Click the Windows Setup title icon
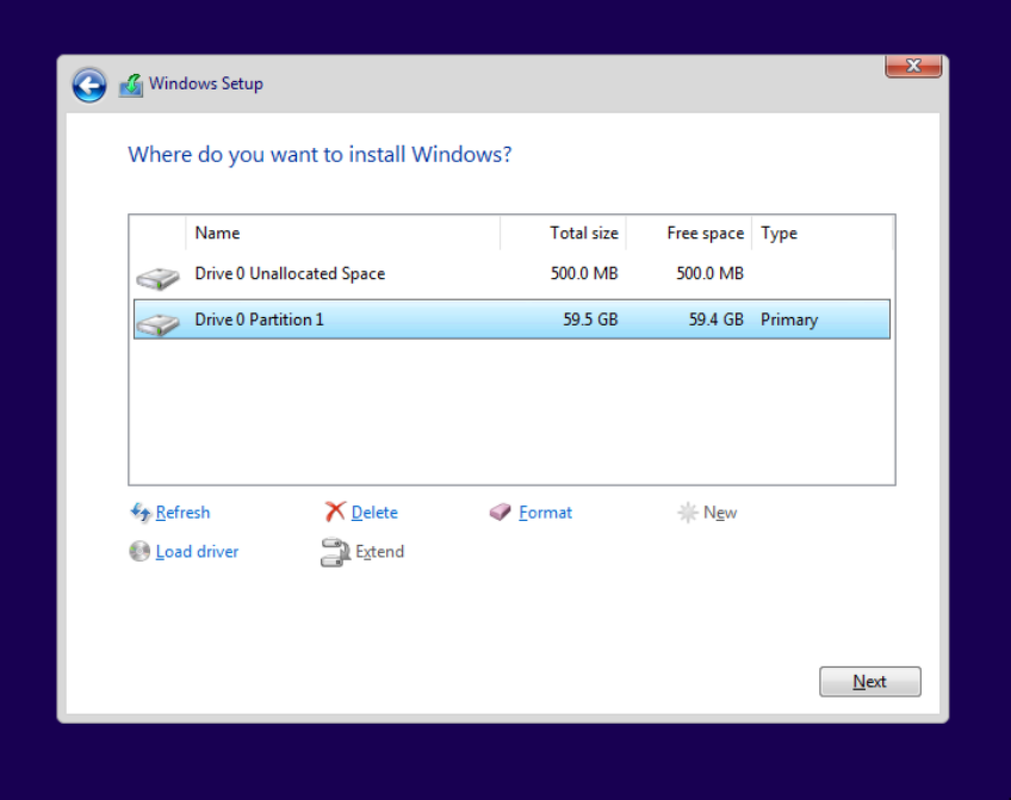This screenshot has width=1011, height=800. point(131,85)
